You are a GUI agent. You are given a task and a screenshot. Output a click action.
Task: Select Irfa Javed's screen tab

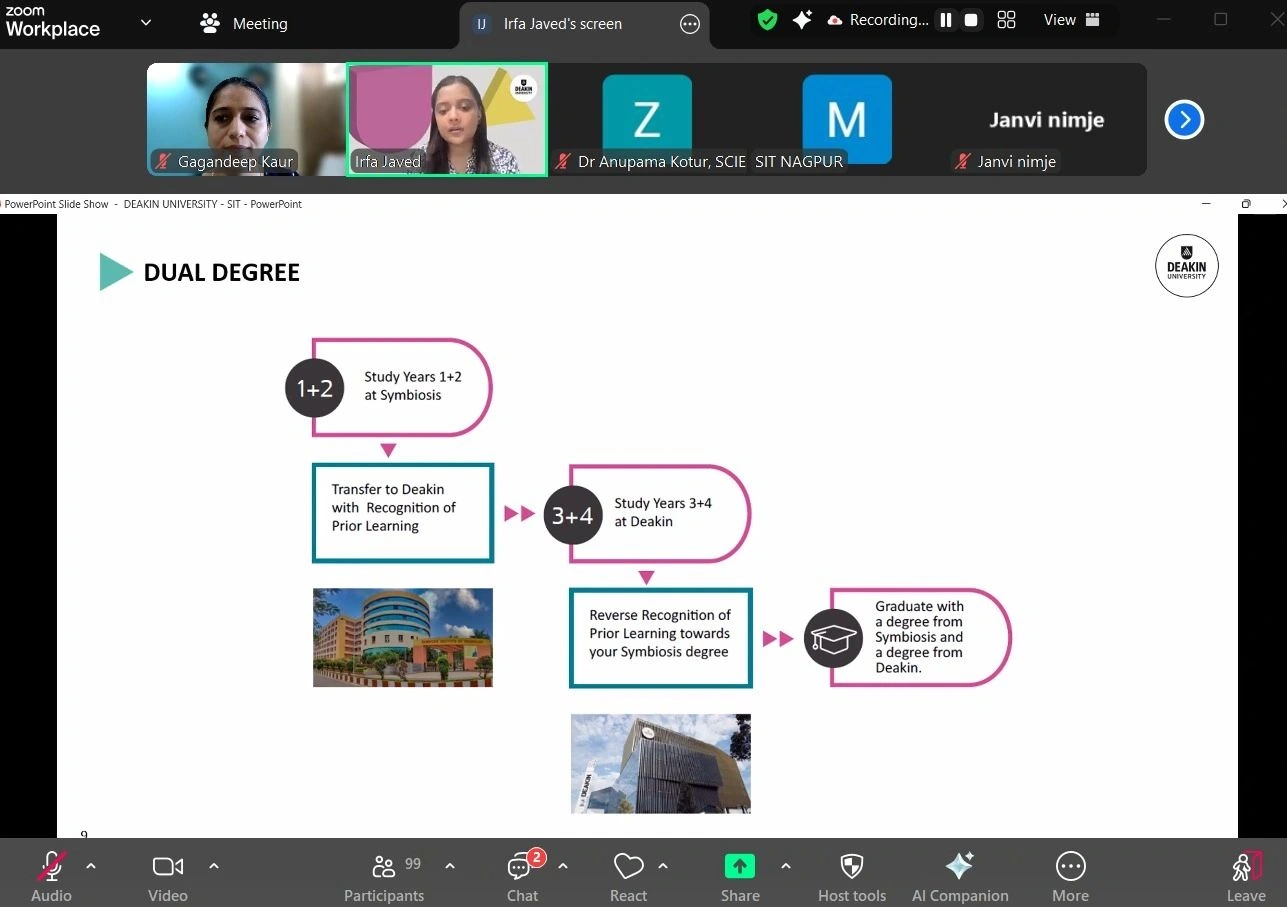(x=562, y=24)
